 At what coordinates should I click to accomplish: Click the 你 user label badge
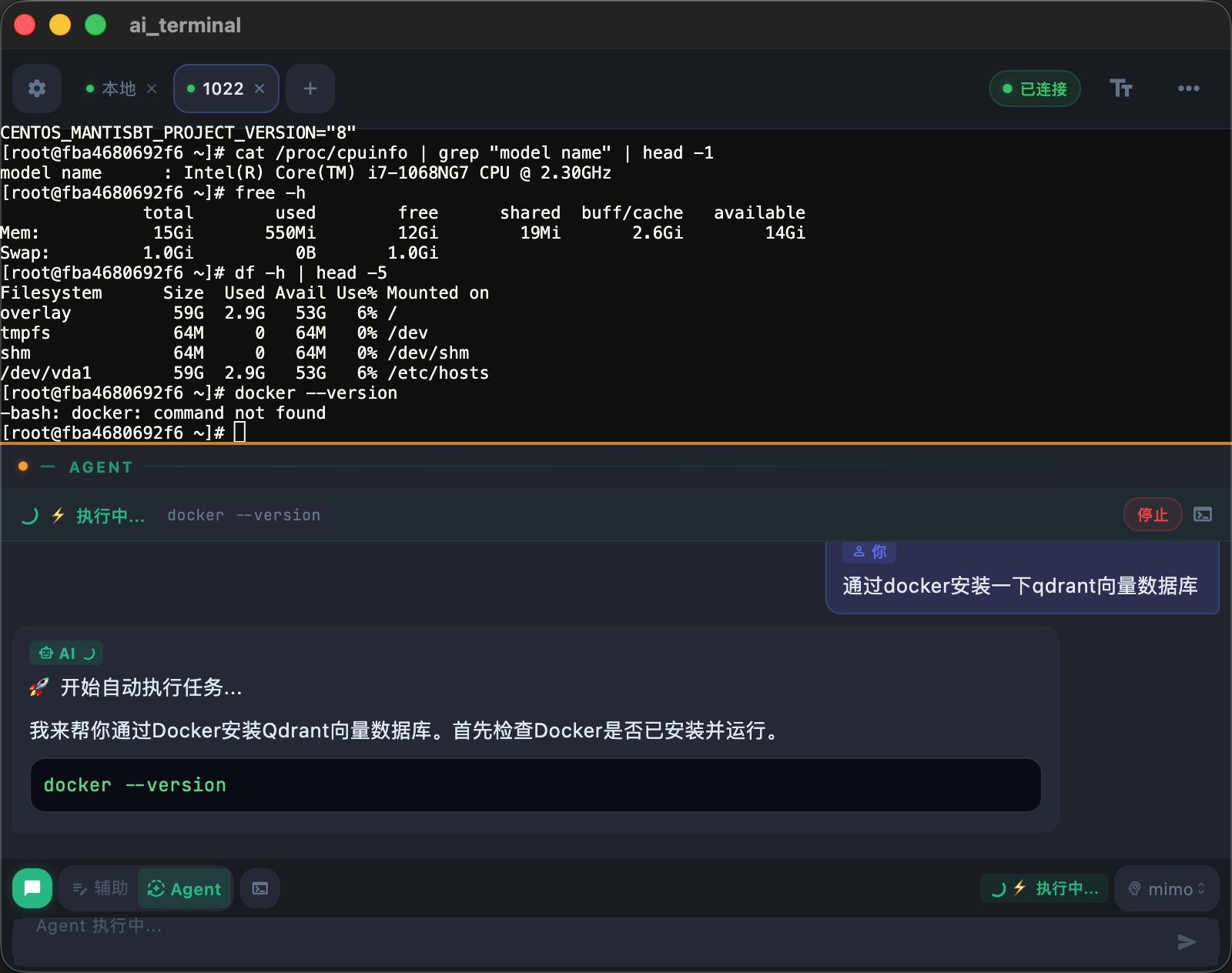(x=870, y=551)
